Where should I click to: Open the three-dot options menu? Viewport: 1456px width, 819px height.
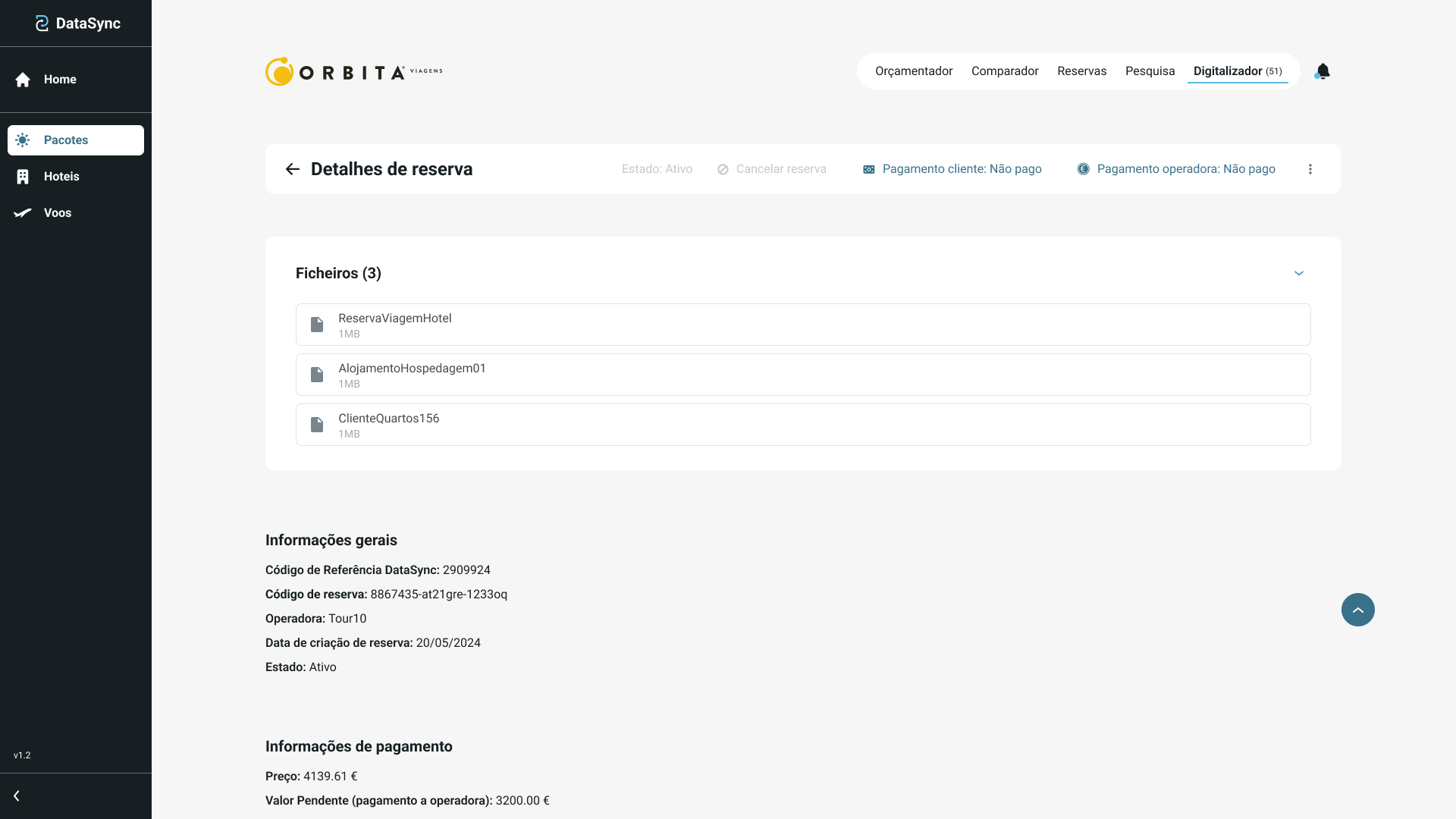[1310, 169]
